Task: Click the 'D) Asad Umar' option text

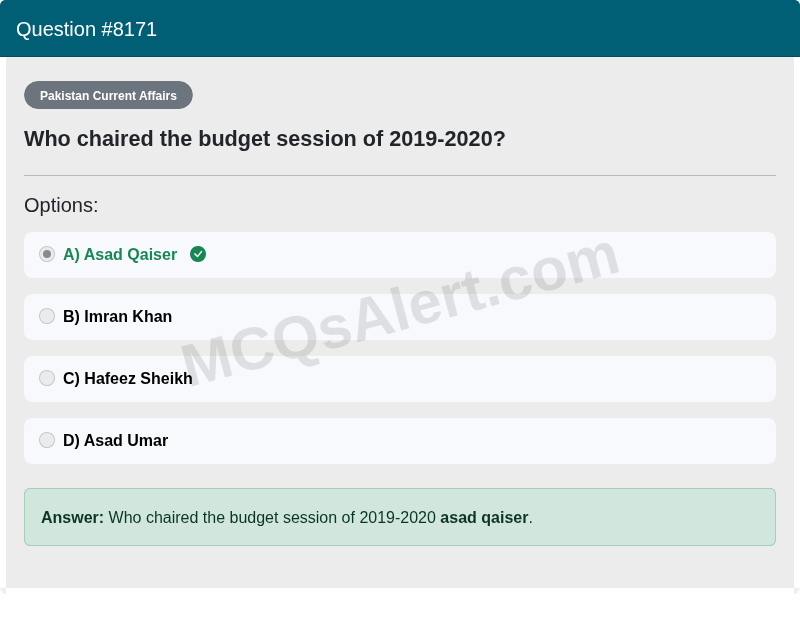Action: (115, 440)
